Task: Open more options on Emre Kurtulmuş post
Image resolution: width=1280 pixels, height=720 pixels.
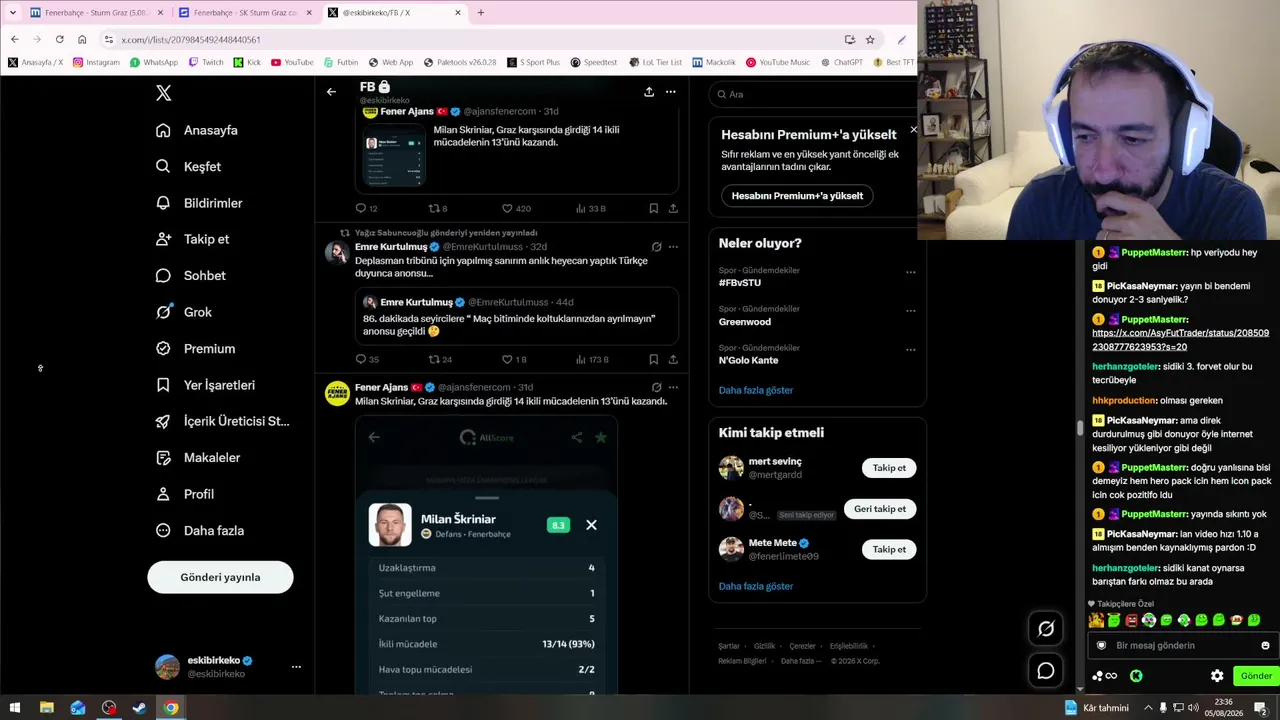Action: pyautogui.click(x=673, y=247)
